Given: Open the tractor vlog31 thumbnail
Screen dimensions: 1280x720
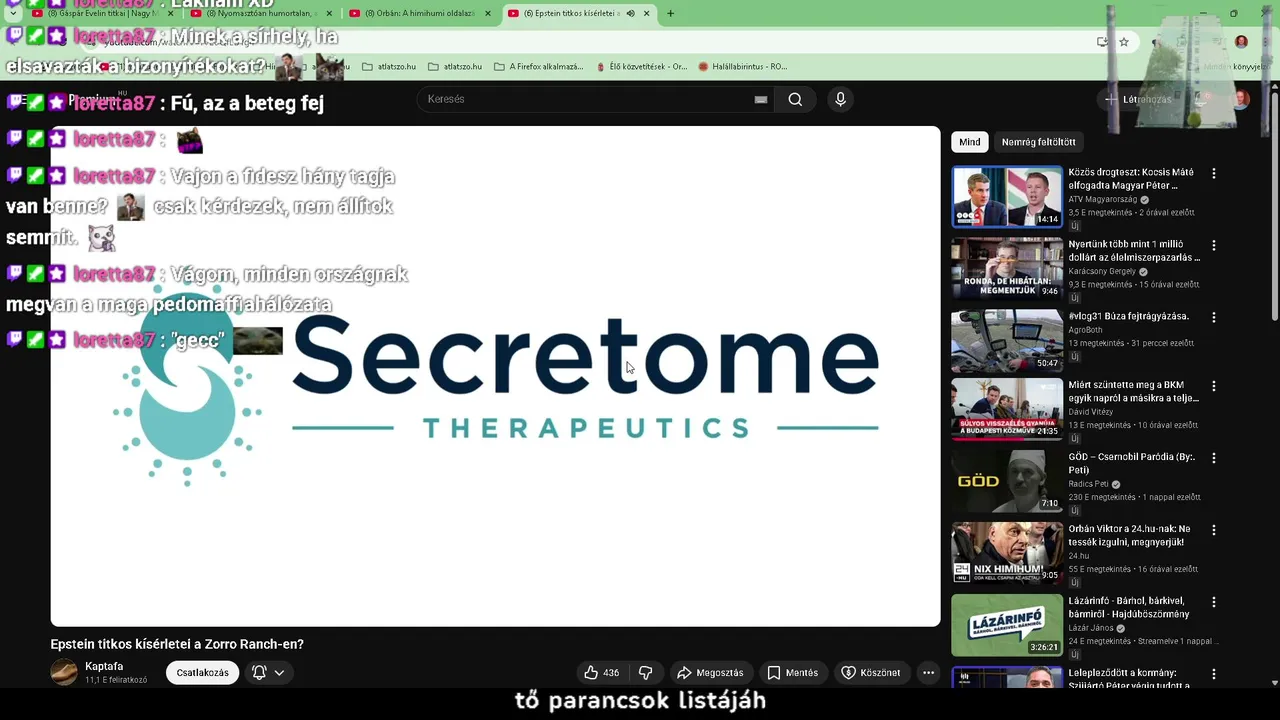Looking at the screenshot, I should [1007, 341].
